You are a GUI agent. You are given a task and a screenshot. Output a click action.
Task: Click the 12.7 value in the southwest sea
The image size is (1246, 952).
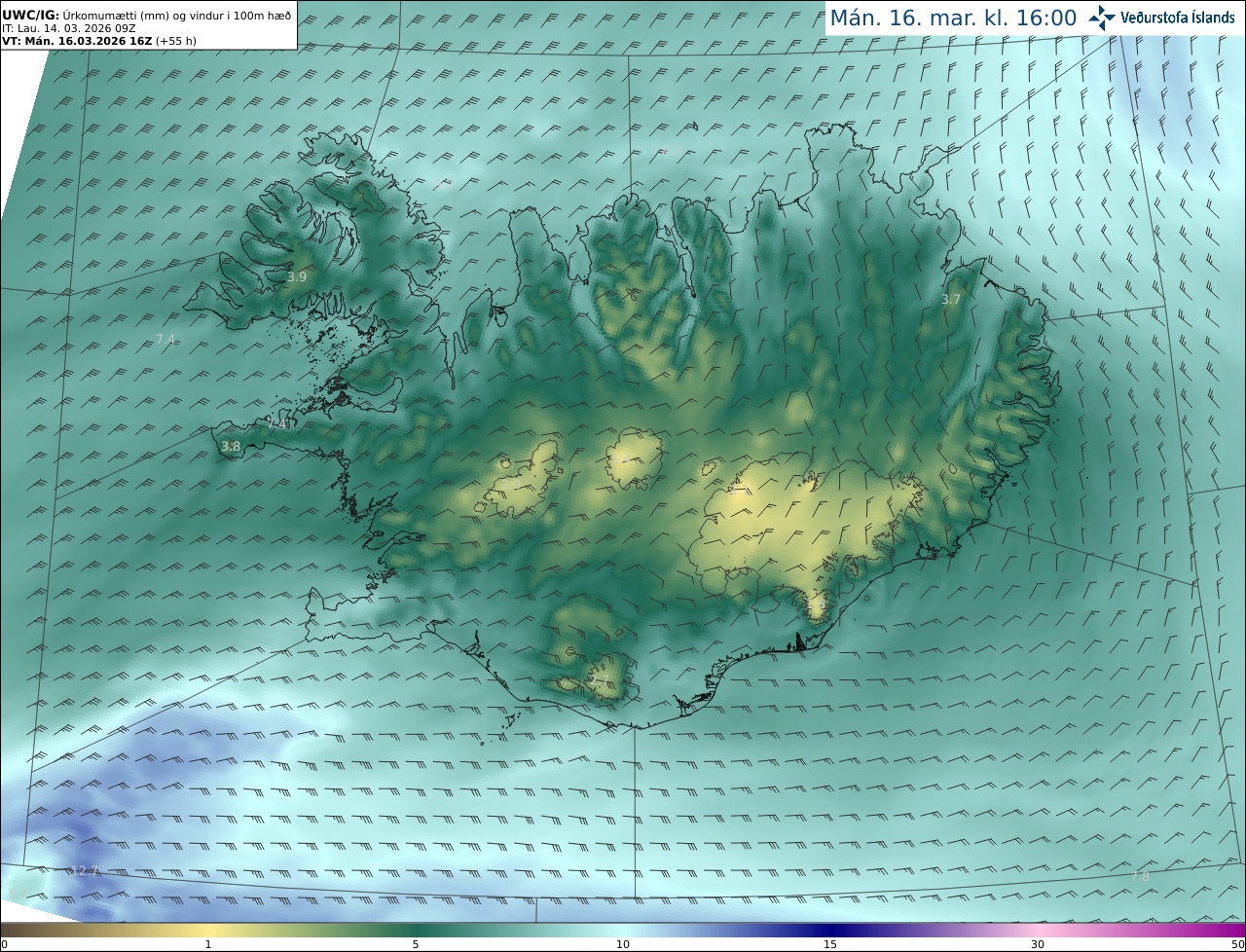[85, 870]
